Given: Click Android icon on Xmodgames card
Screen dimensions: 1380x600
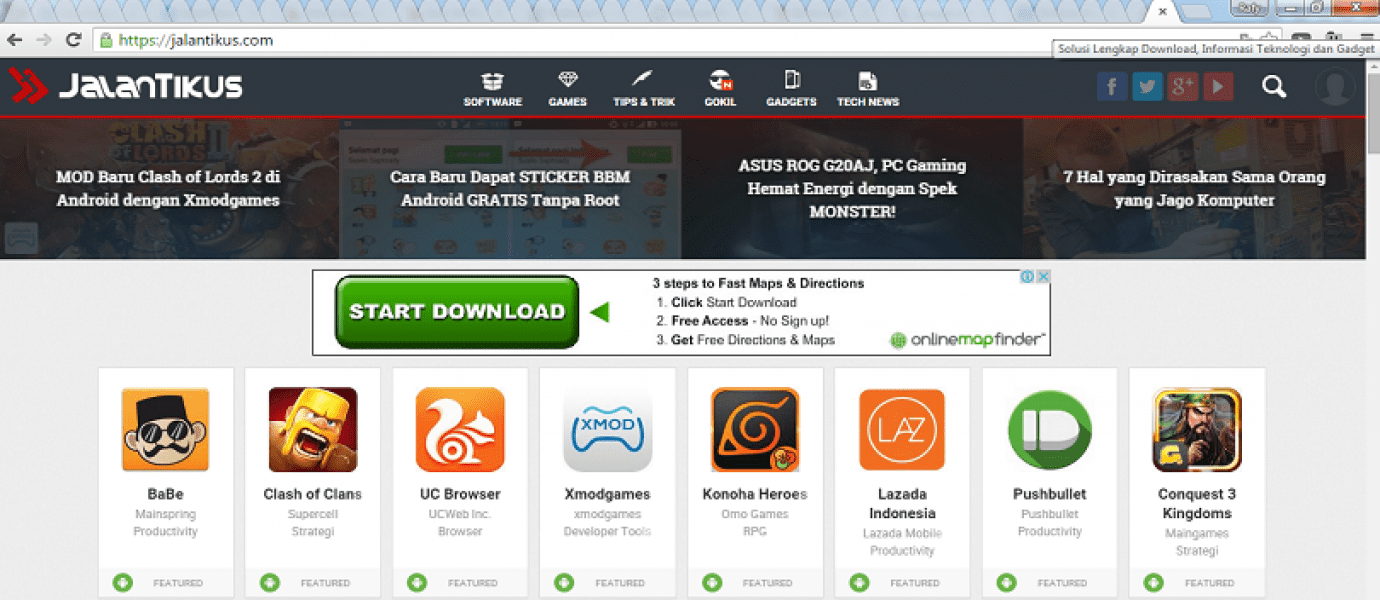Looking at the screenshot, I should click(565, 582).
